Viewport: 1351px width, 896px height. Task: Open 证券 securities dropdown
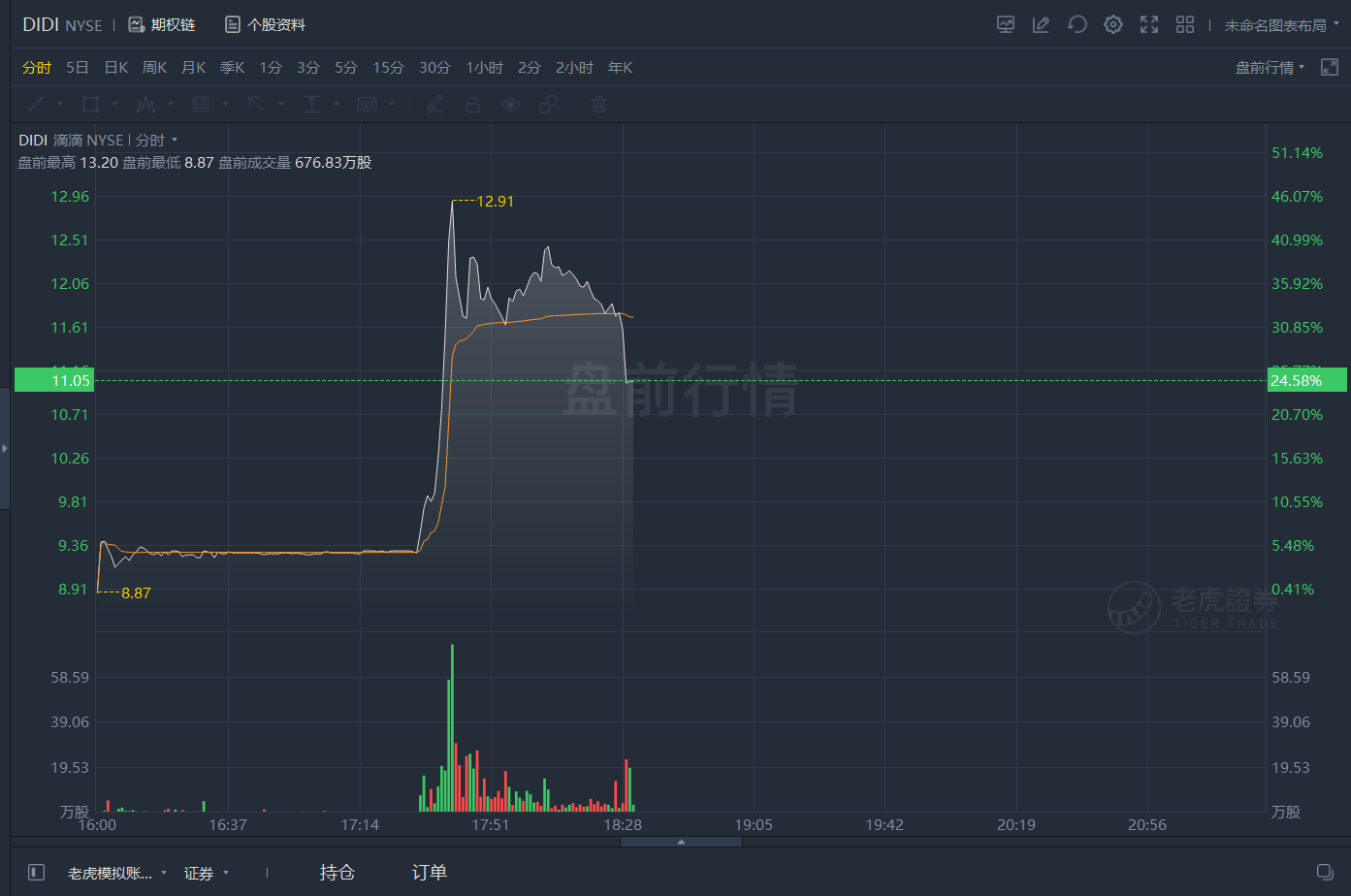tap(207, 873)
